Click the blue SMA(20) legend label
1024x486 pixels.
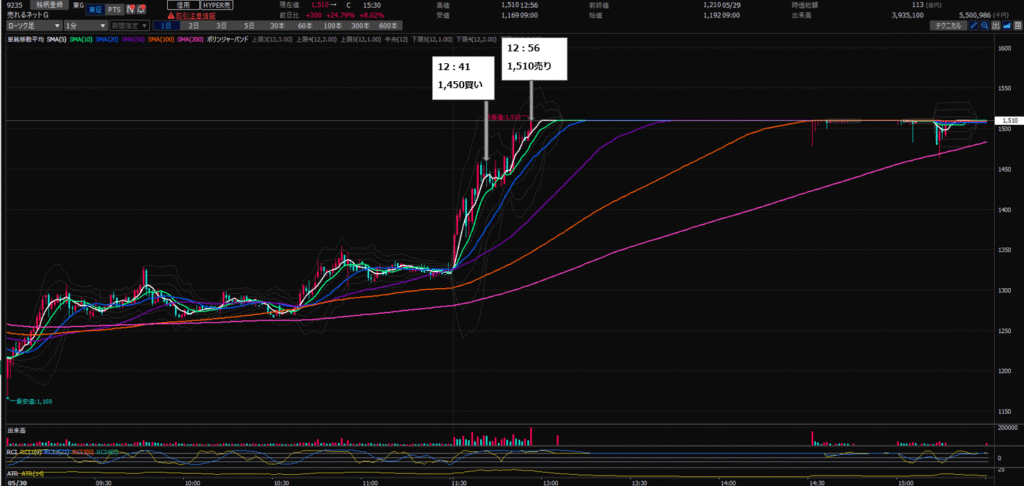click(107, 39)
